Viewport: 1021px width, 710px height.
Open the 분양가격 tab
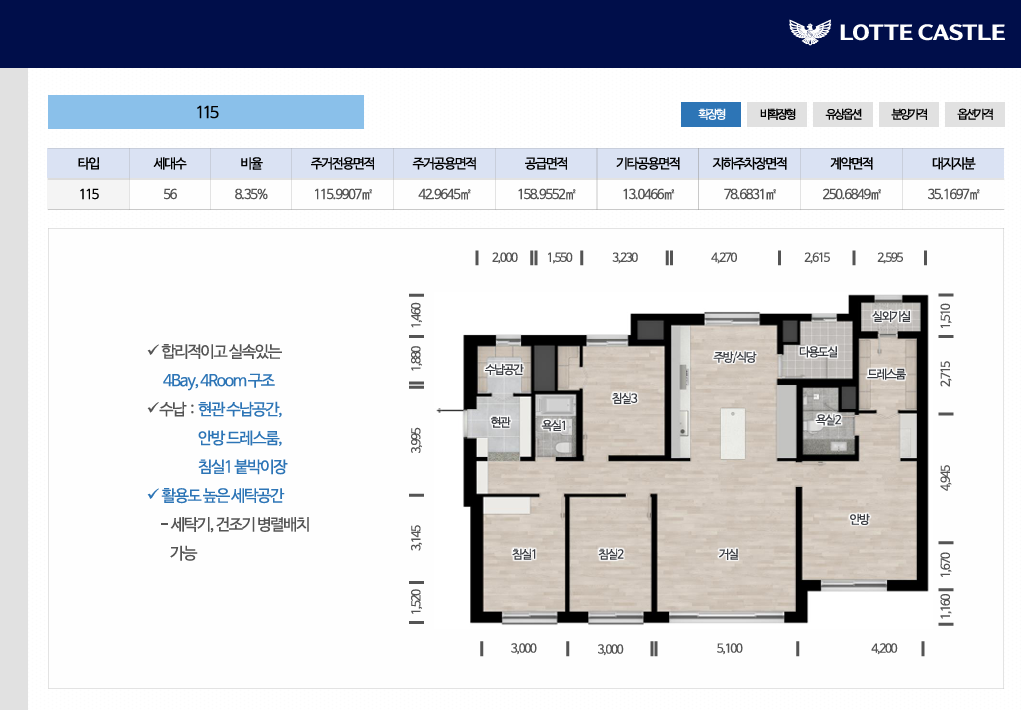point(909,114)
